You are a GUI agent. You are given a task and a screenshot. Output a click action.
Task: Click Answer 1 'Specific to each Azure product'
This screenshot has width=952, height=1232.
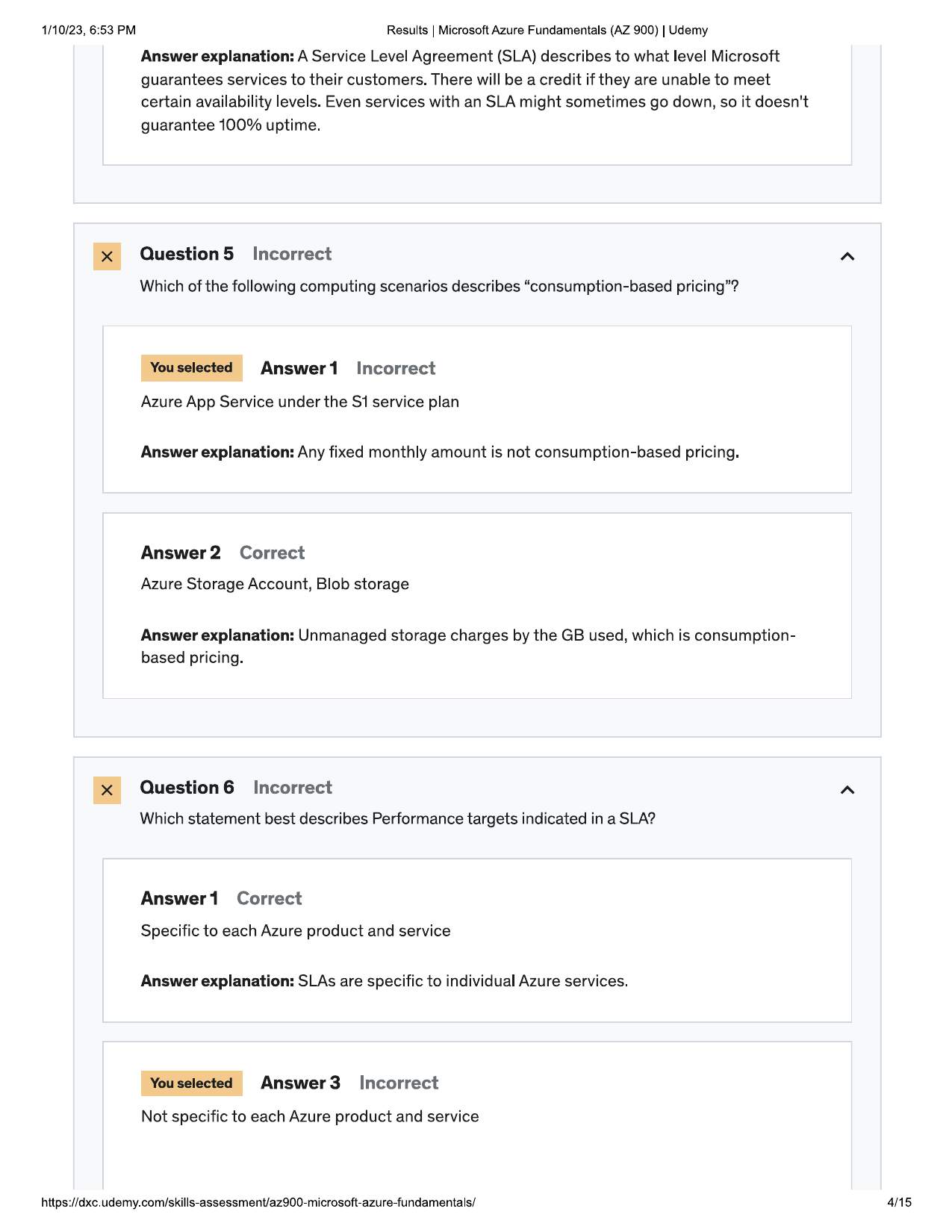[296, 931]
